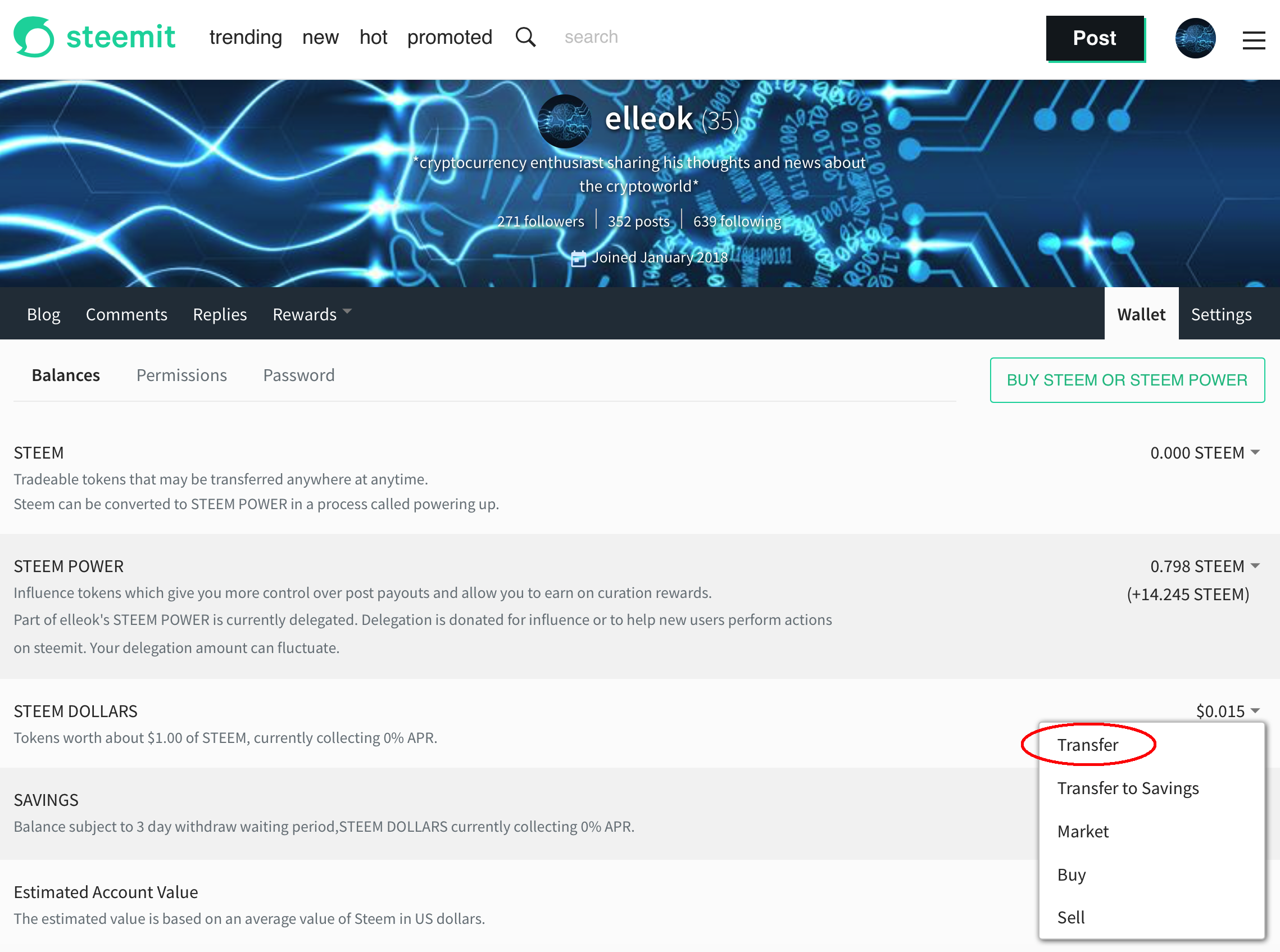Image resolution: width=1280 pixels, height=952 pixels.
Task: Select the Wallet tab
Action: click(1141, 314)
